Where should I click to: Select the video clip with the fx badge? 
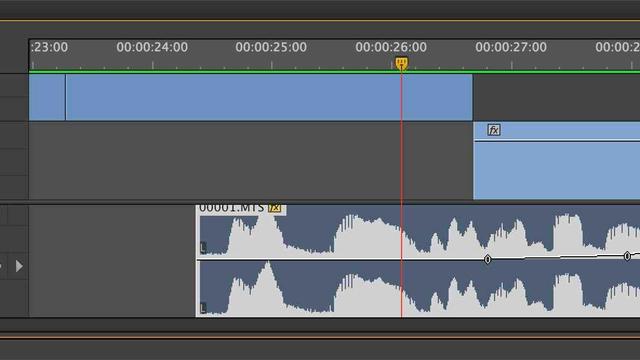click(x=557, y=161)
